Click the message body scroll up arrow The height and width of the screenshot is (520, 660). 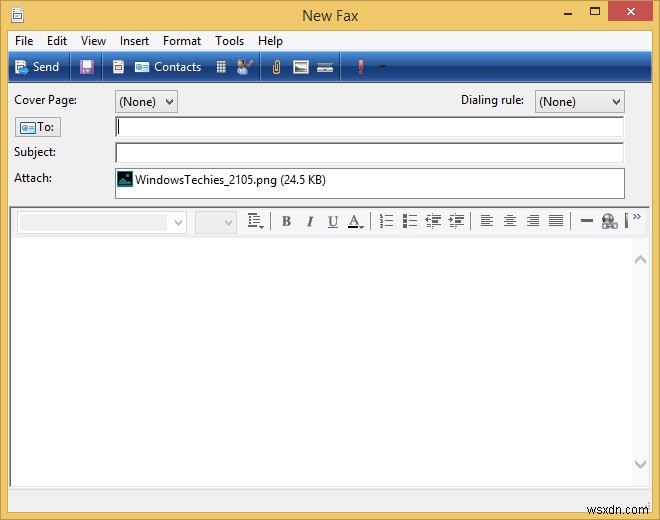tap(640, 259)
